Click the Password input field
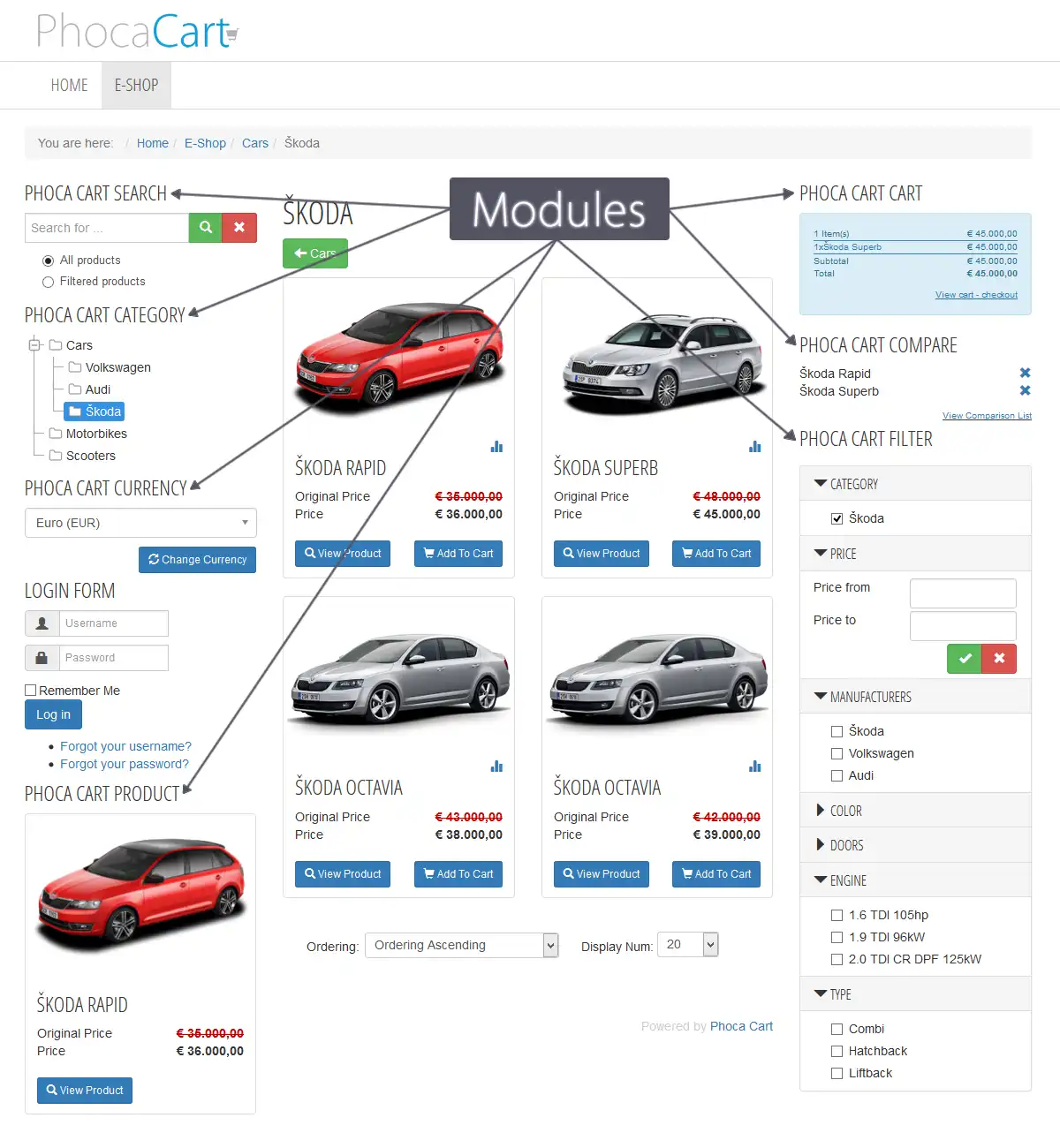 pyautogui.click(x=114, y=658)
